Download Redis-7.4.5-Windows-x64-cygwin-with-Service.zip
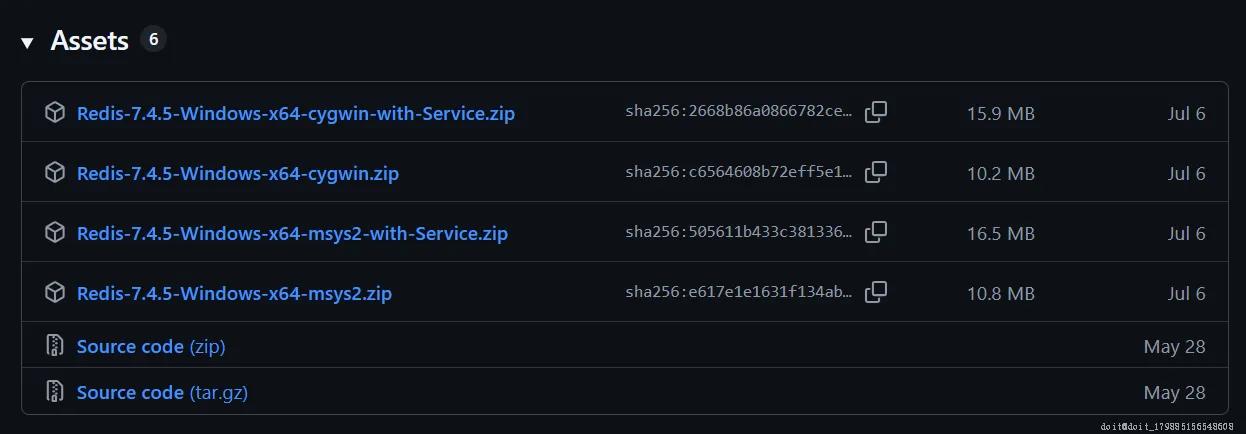Screen dimensions: 1246x434 click(295, 113)
